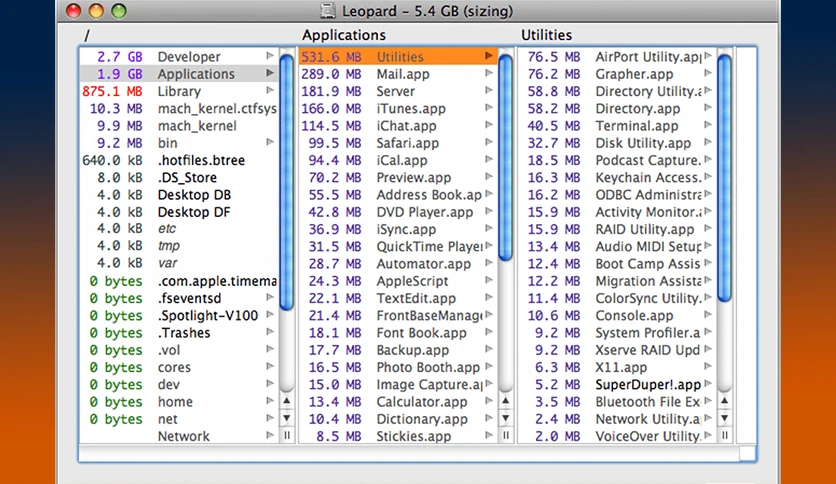
Task: Select System Profiler row
Action: 617,333
